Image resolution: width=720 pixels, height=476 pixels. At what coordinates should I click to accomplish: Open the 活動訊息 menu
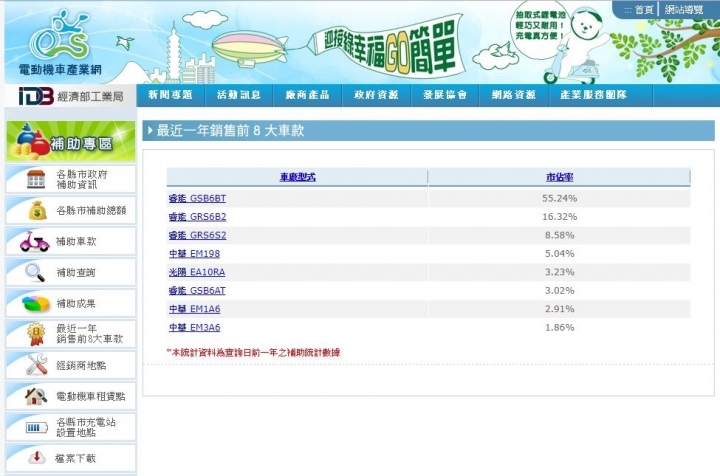[x=239, y=95]
